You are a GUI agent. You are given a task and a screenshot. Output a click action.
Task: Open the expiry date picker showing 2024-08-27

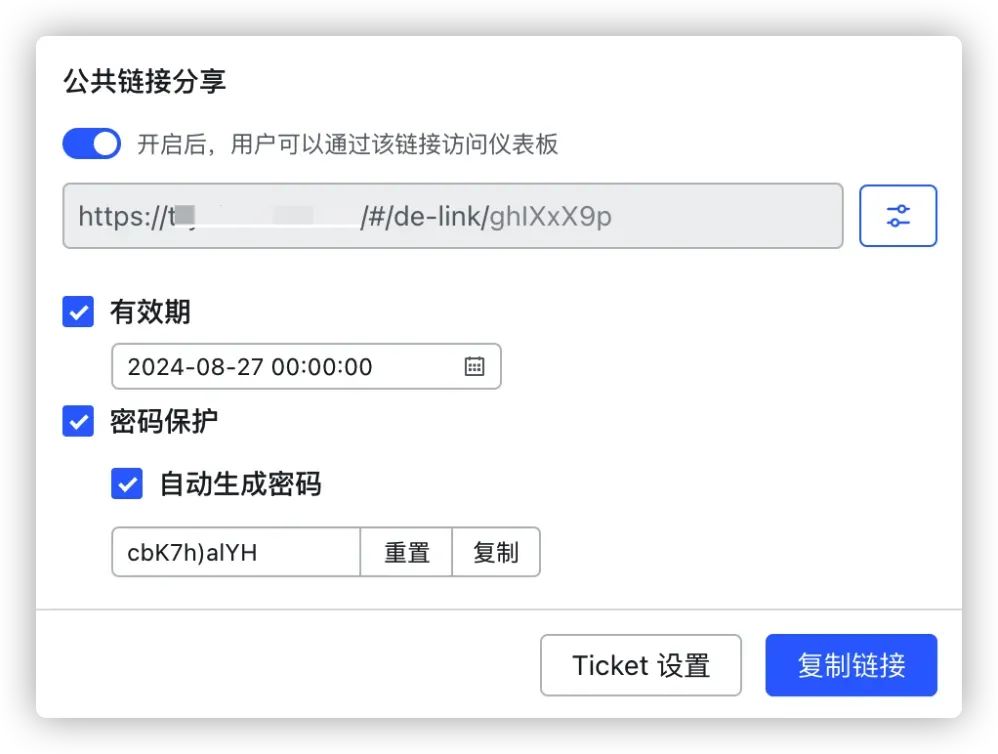coord(290,367)
